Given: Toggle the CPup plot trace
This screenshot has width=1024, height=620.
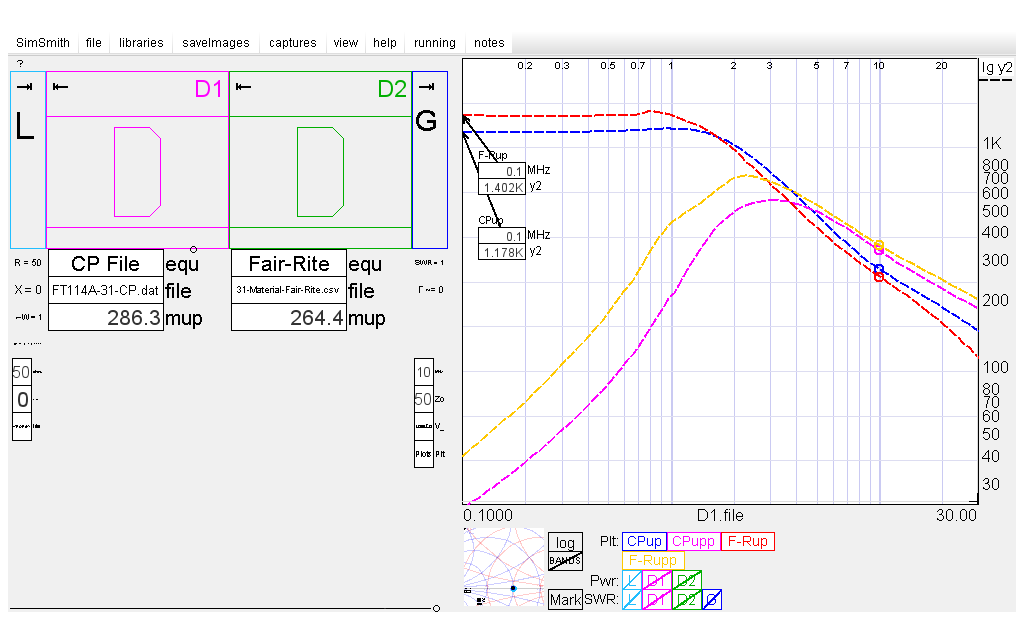Looking at the screenshot, I should [645, 542].
